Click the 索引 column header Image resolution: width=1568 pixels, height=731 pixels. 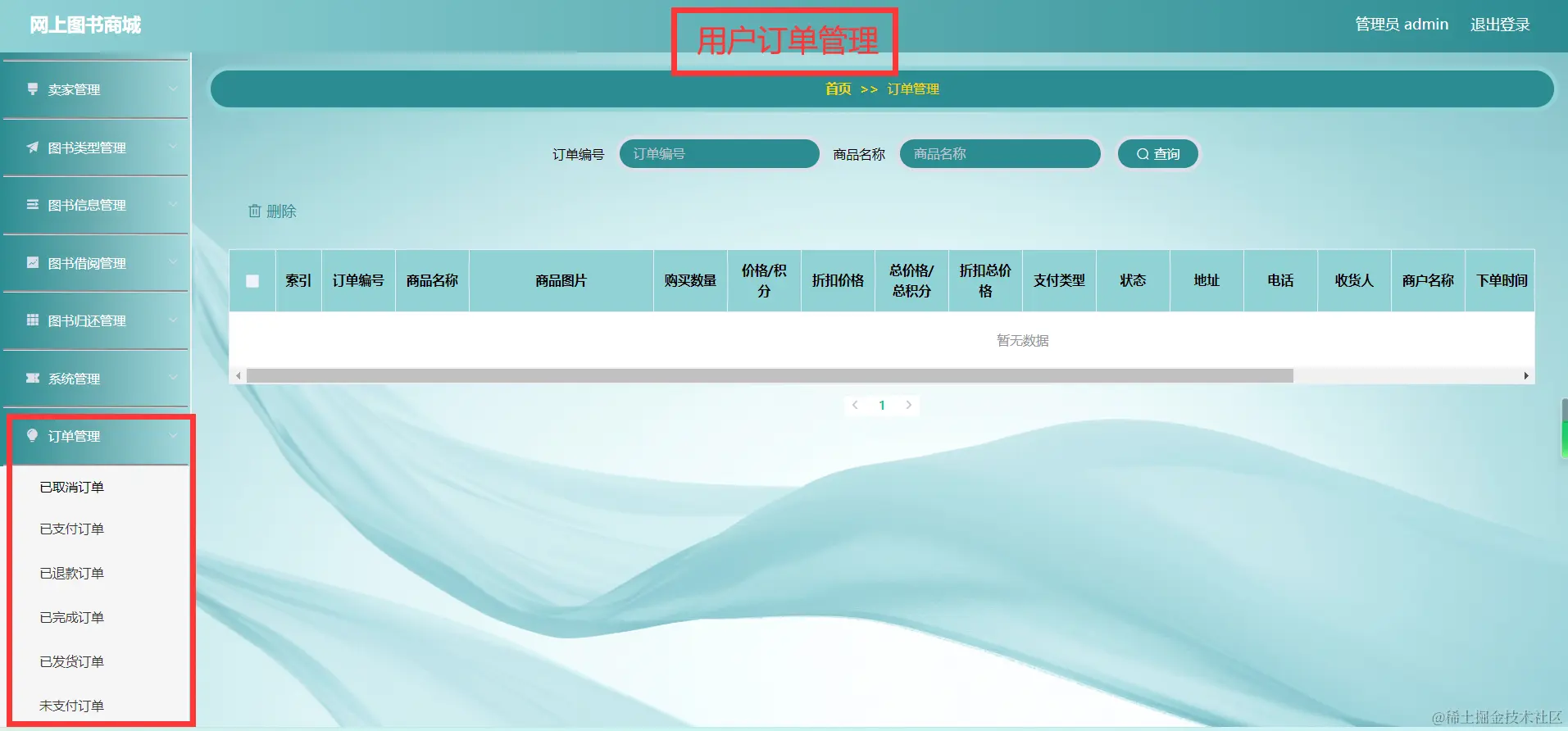pyautogui.click(x=298, y=280)
